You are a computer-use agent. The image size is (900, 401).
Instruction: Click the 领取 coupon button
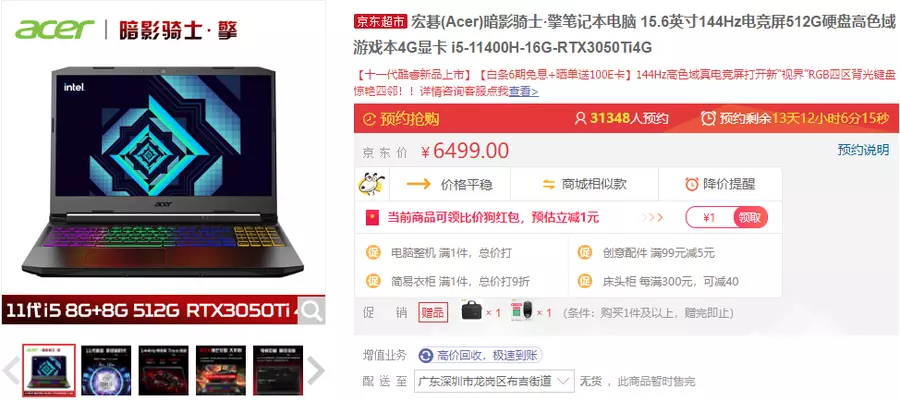pyautogui.click(x=750, y=218)
